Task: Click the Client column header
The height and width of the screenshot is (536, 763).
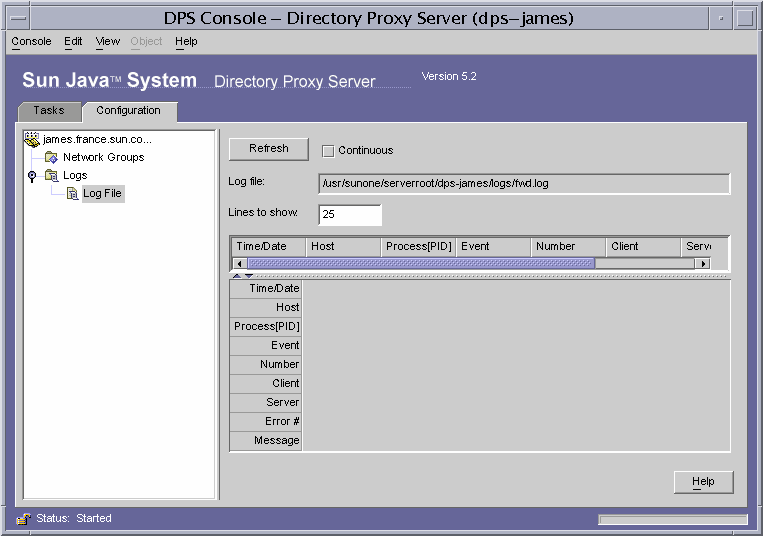Action: [643, 247]
